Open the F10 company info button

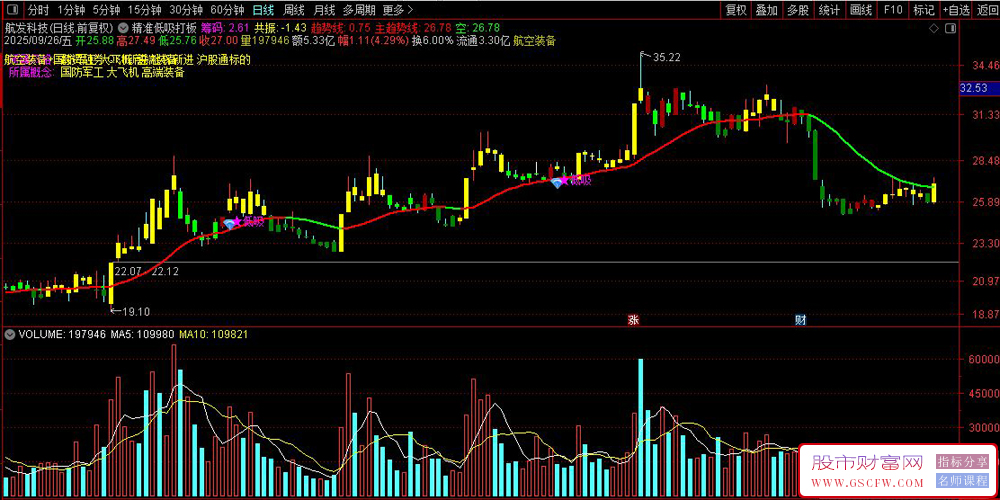click(892, 10)
